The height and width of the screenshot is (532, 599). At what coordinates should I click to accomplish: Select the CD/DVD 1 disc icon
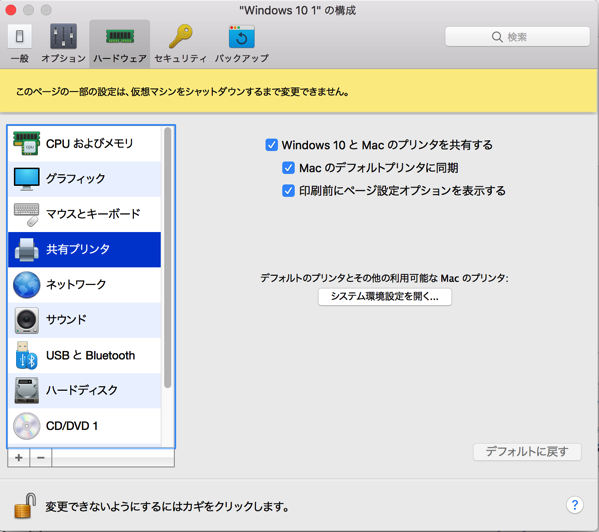pyautogui.click(x=26, y=426)
